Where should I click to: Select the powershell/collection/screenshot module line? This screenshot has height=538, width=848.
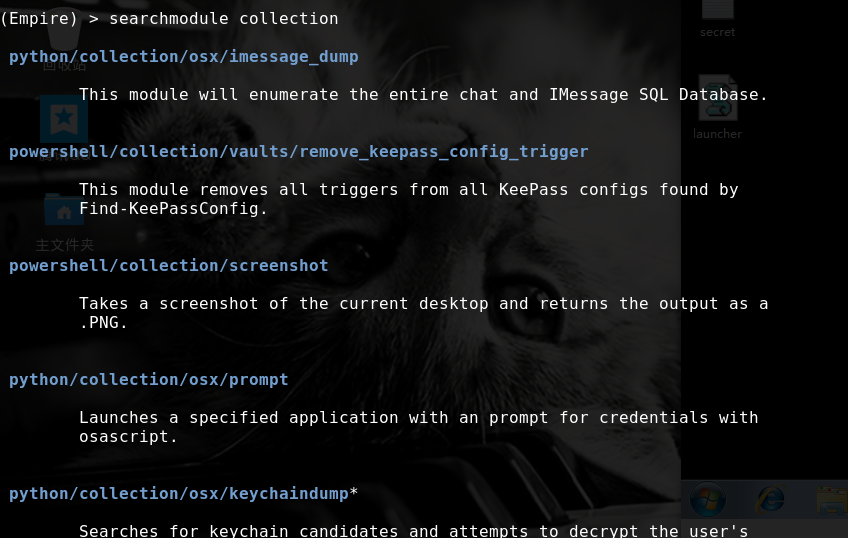tap(168, 265)
